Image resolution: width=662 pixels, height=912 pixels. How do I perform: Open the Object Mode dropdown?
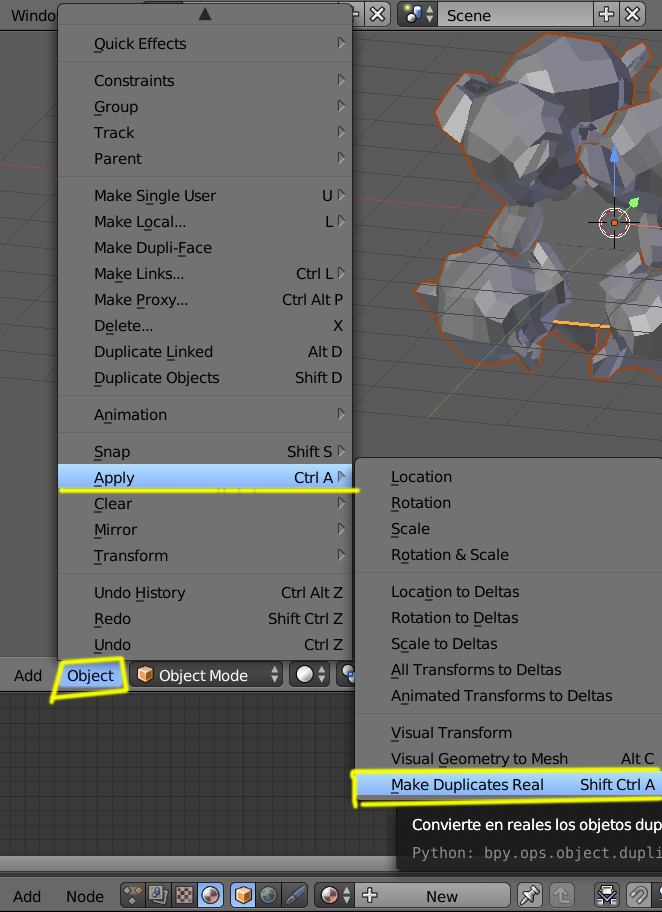coord(206,675)
